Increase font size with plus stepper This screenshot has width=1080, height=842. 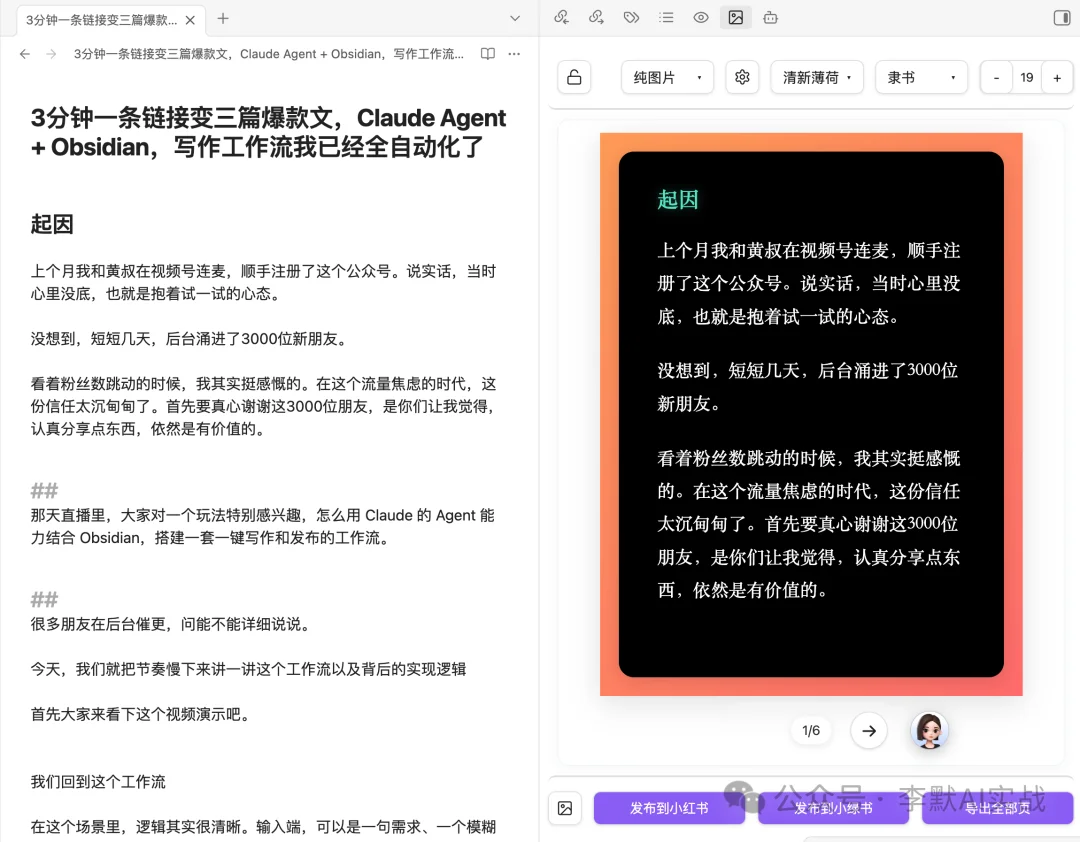(x=1057, y=77)
